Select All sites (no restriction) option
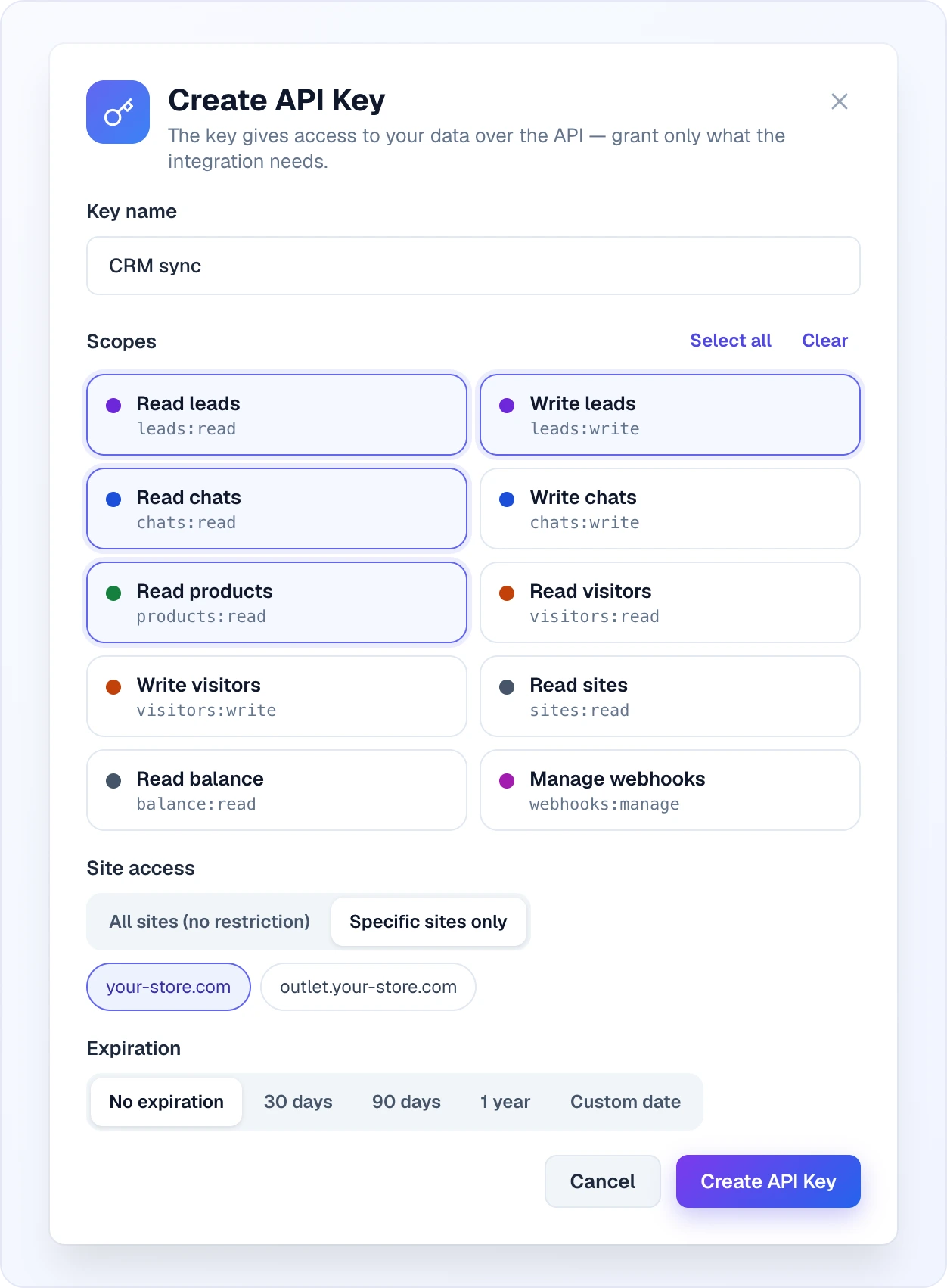Screen dimensions: 947x1288 tap(210, 922)
